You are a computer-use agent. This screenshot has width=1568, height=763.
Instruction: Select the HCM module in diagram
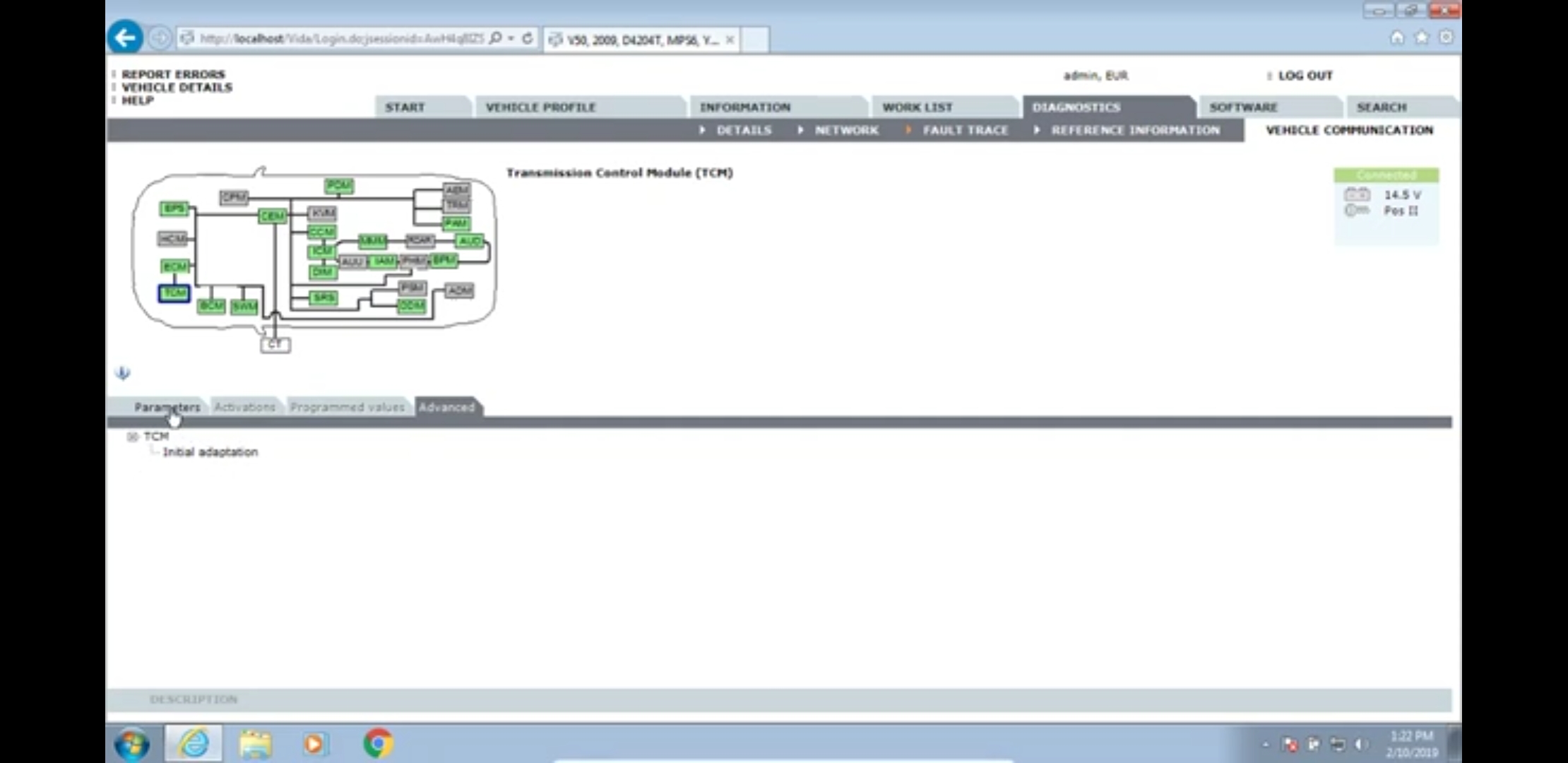(x=173, y=239)
